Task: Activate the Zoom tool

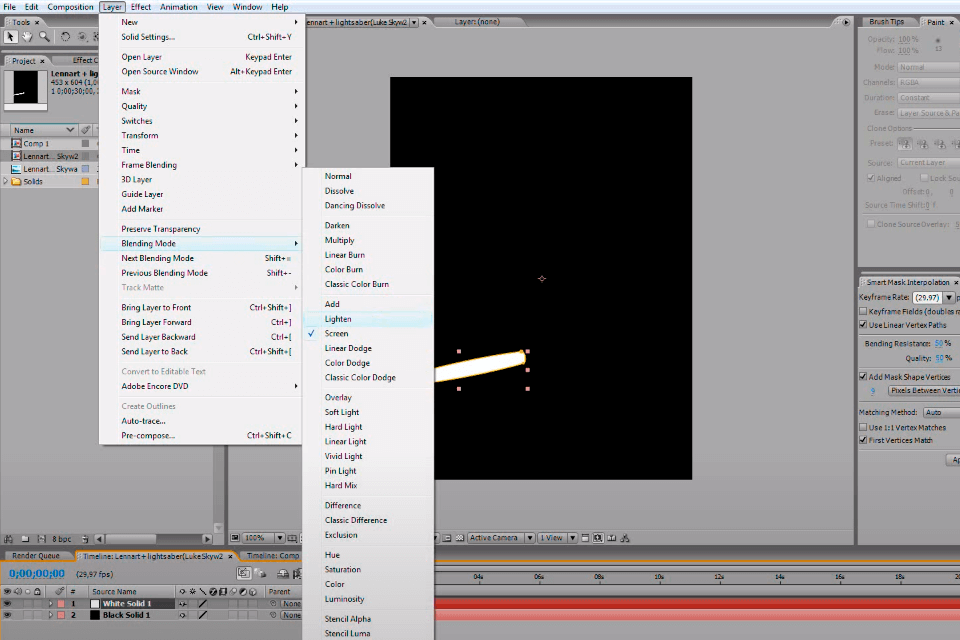Action: (45, 36)
